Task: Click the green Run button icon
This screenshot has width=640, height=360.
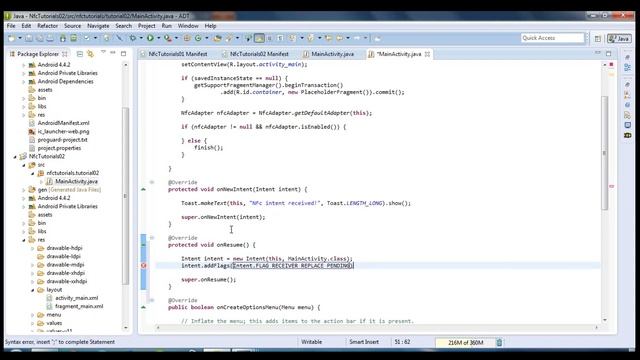Action: [150, 38]
